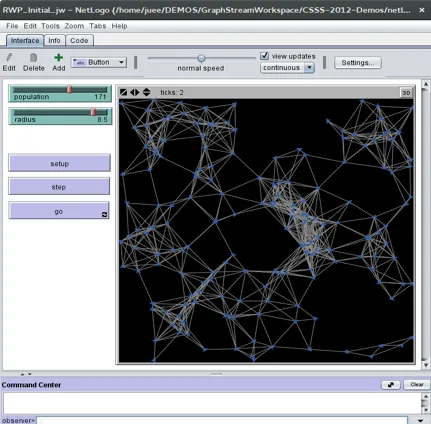The image size is (431, 424).
Task: Close the NetLogo window
Action: coord(422,10)
